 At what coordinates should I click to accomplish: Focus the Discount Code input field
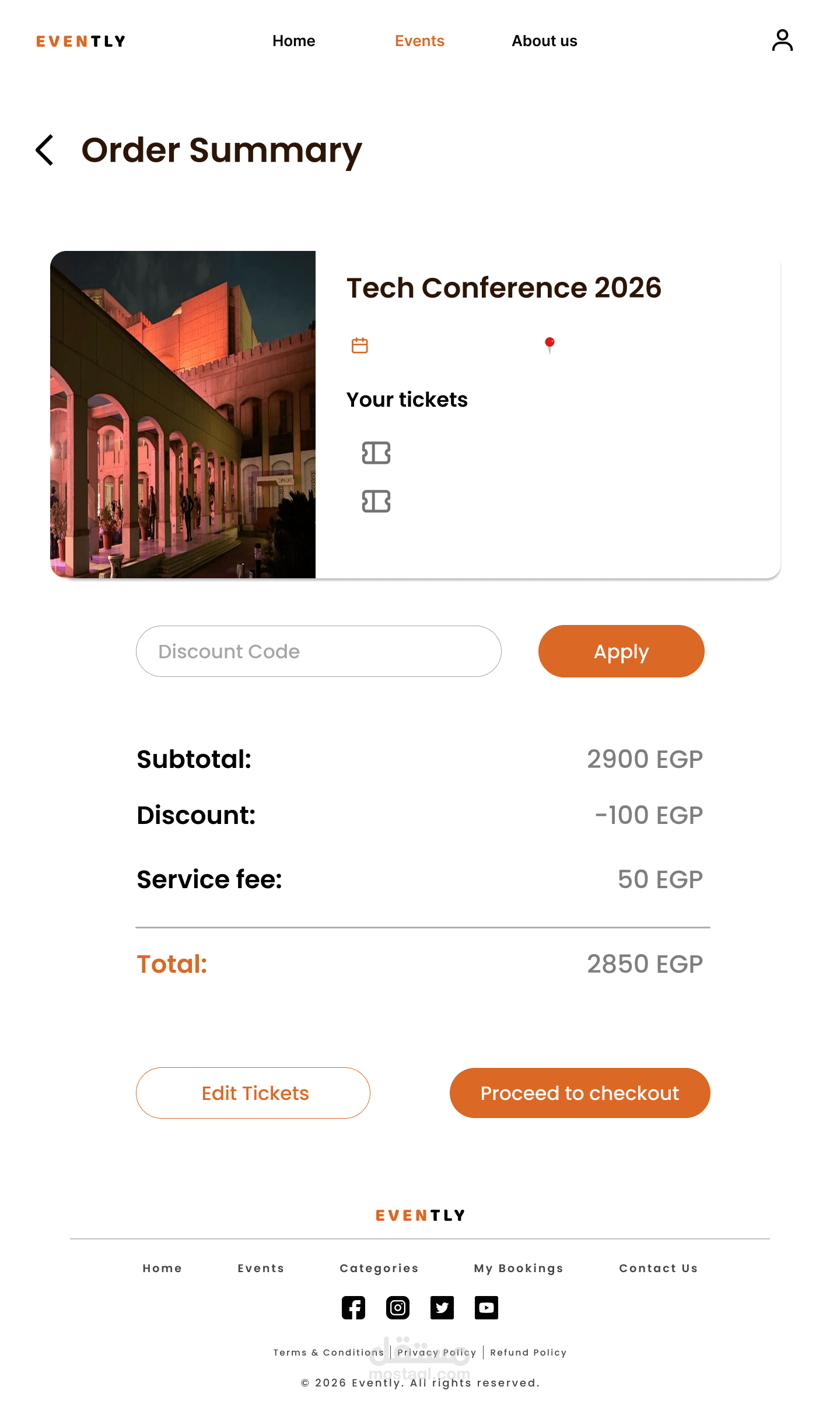pyautogui.click(x=318, y=651)
